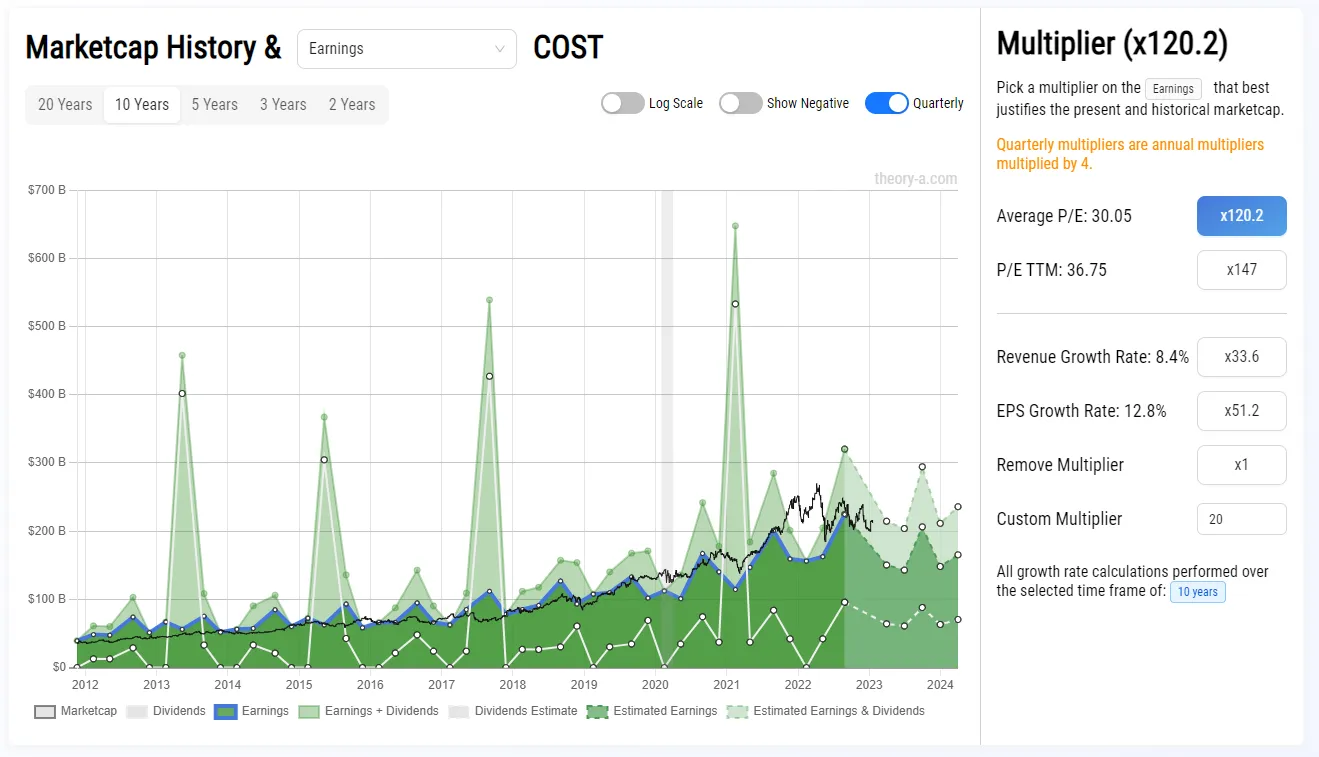Screen dimensions: 1319x757
Task: Click the x1 Remove Multiplier button
Action: tap(1241, 465)
